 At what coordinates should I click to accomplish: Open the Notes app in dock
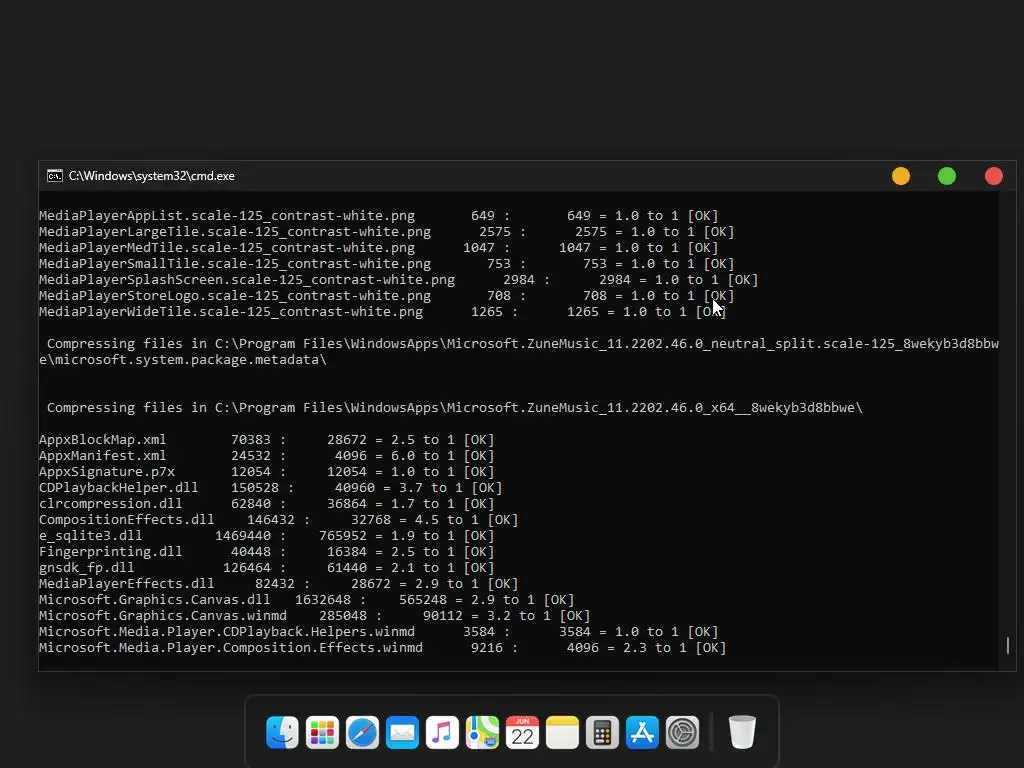click(x=562, y=733)
